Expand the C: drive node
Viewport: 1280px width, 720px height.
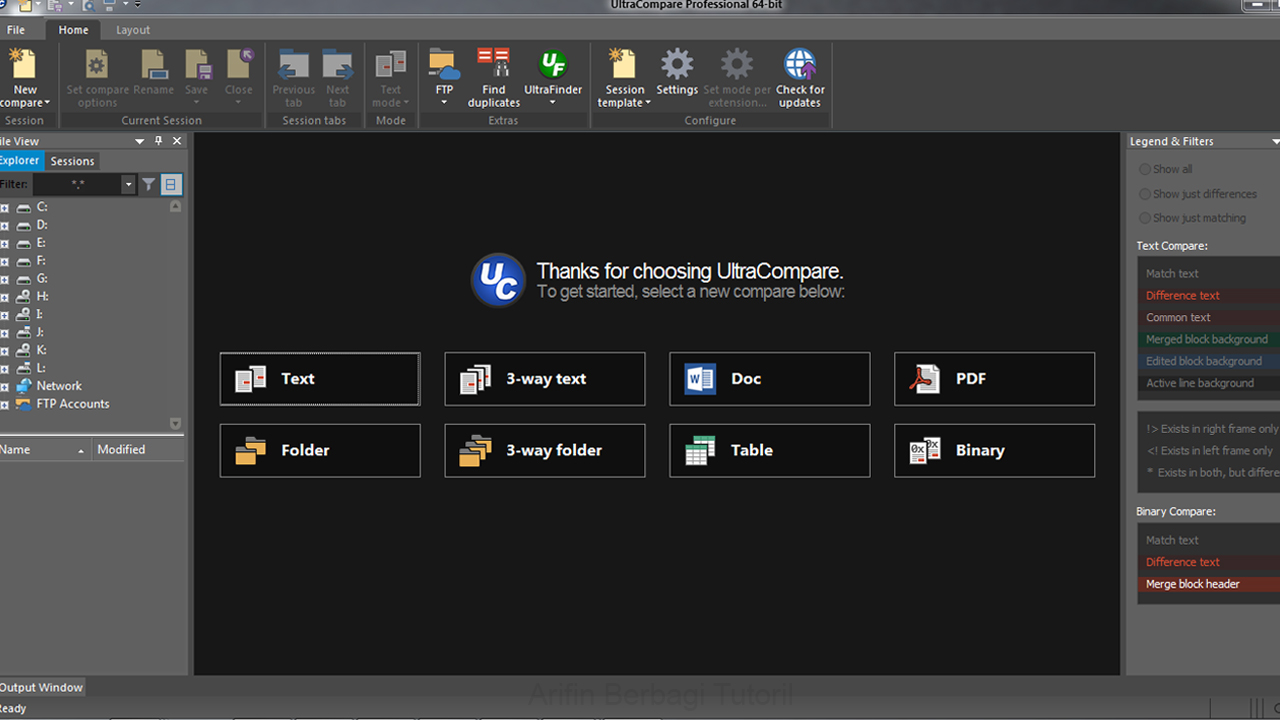(4, 208)
